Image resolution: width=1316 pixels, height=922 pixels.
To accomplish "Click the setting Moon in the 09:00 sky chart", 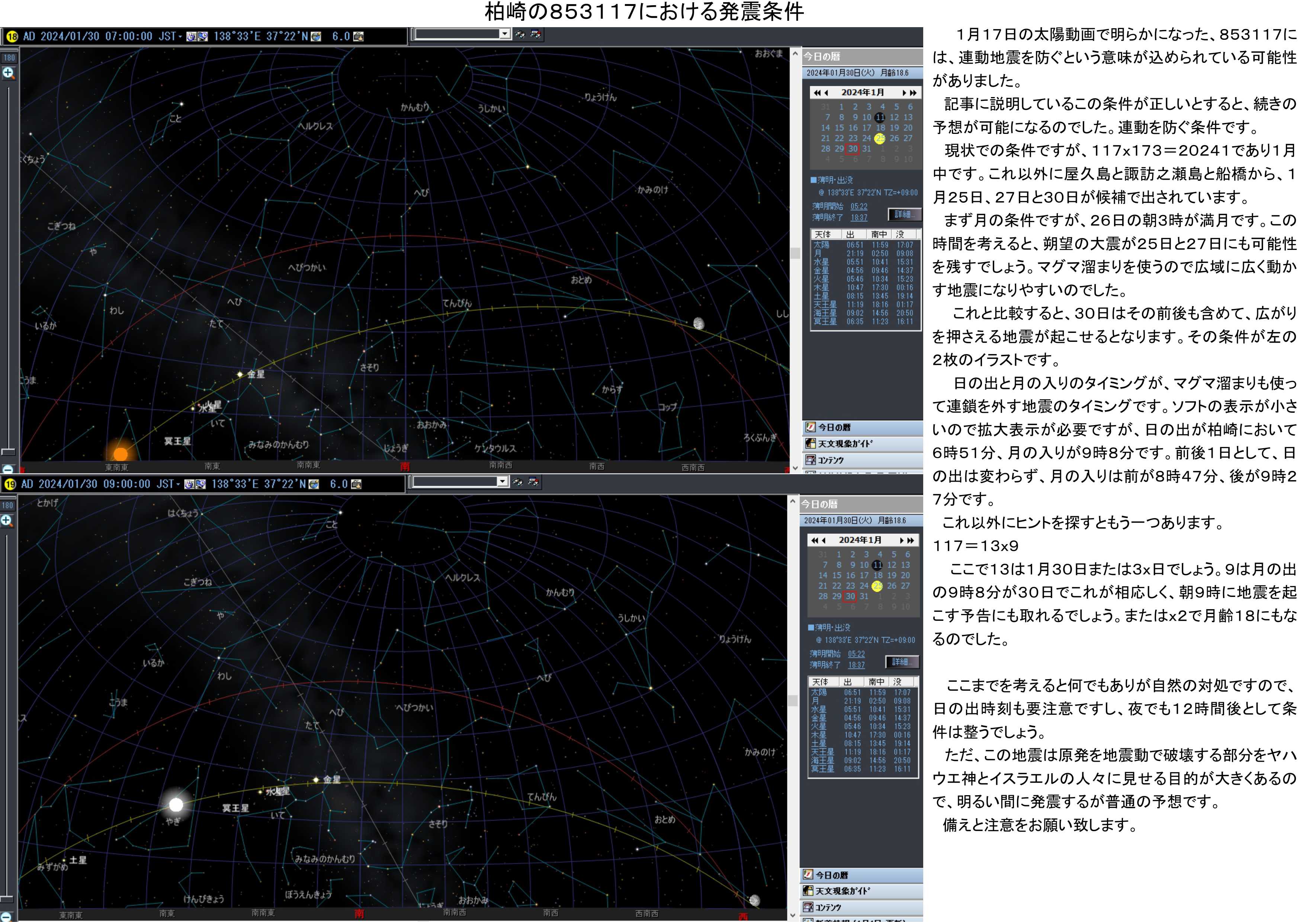I will [755, 900].
